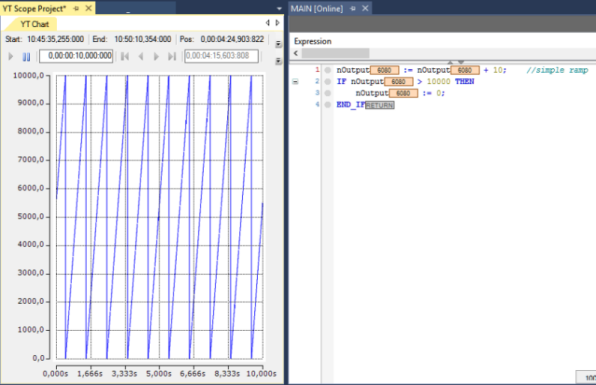Screen dimensions: 596x385
Task: Jump to the start of the recording
Action: (125, 57)
